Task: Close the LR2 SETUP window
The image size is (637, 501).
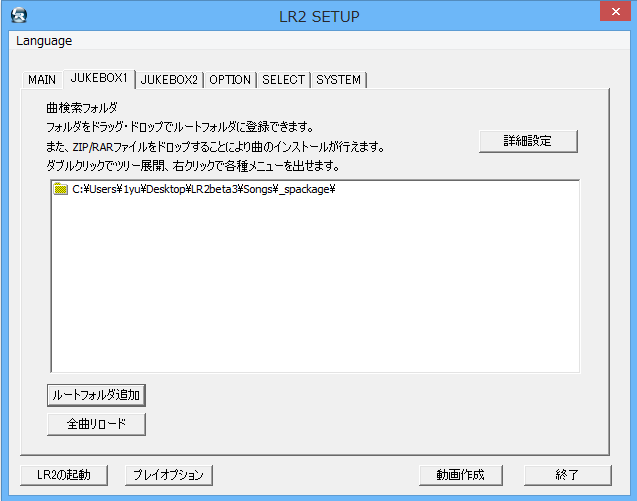Action: [x=615, y=11]
